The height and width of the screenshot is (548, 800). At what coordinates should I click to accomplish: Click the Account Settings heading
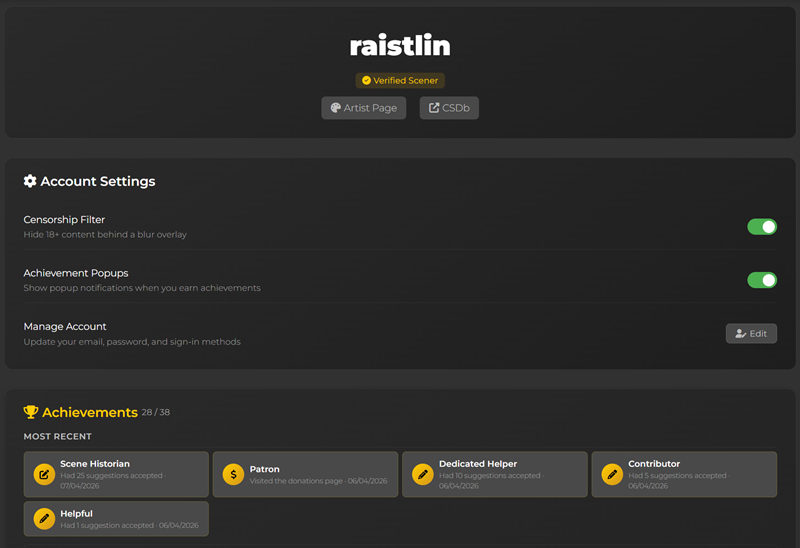click(x=98, y=181)
